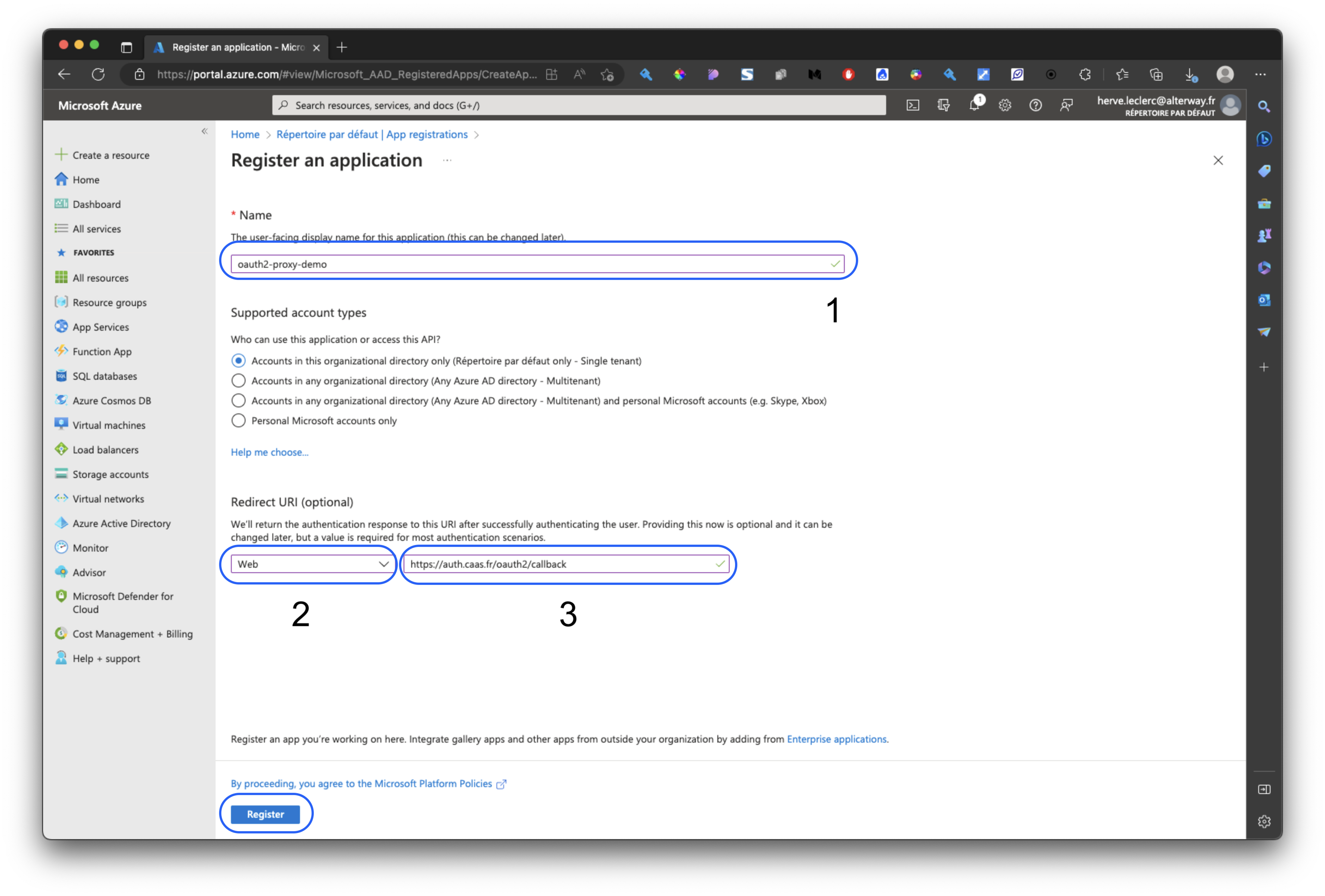Click the Register button
This screenshot has height=896, width=1325.
tap(265, 815)
